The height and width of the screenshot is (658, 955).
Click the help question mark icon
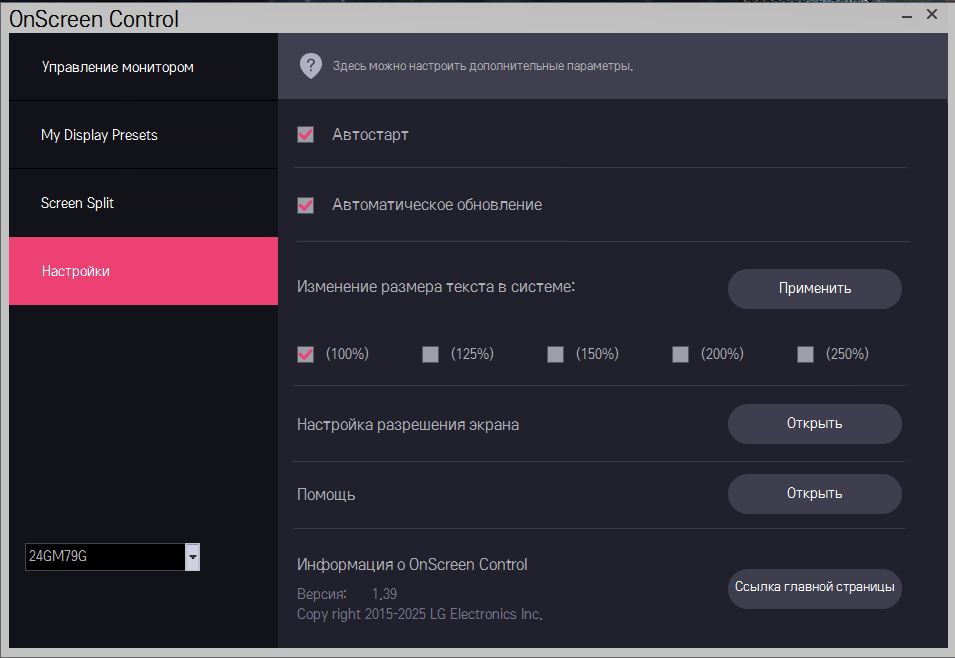tap(310, 66)
